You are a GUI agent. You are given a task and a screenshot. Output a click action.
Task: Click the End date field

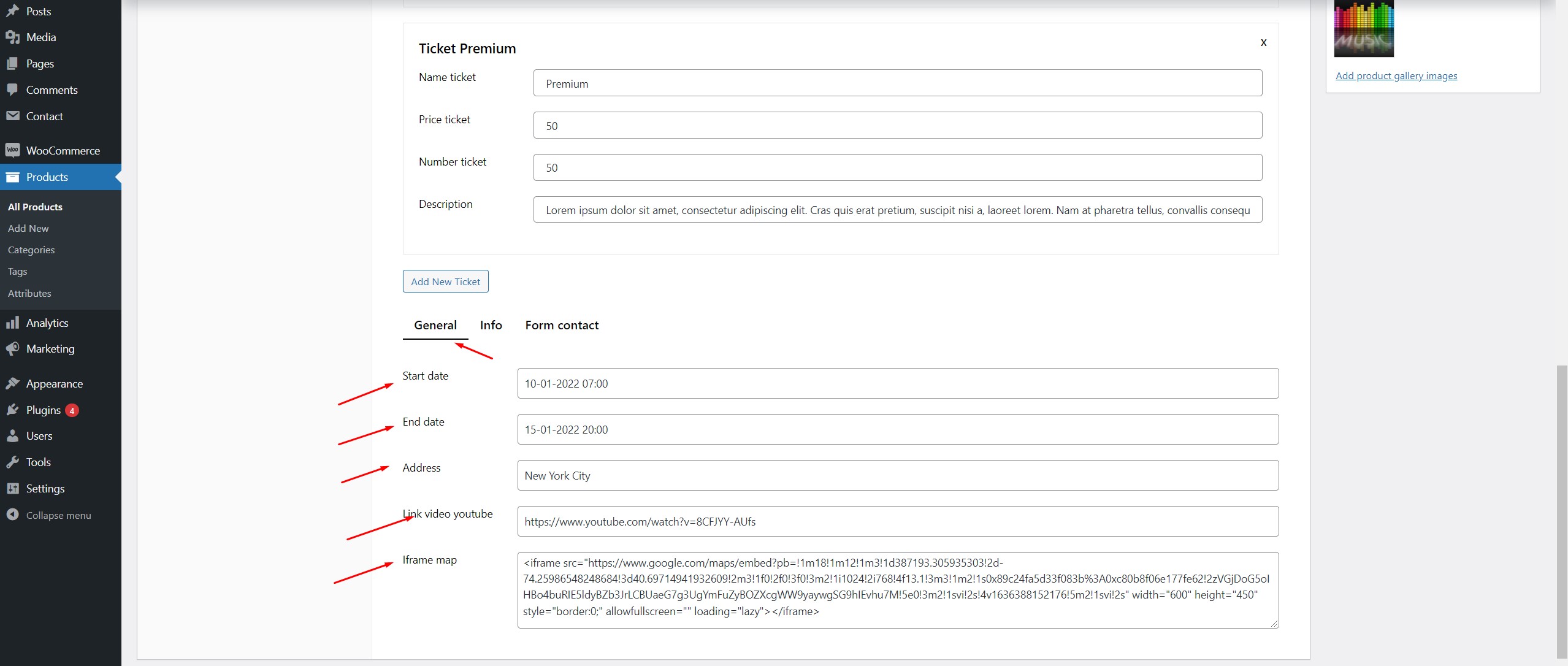pyautogui.click(x=898, y=430)
